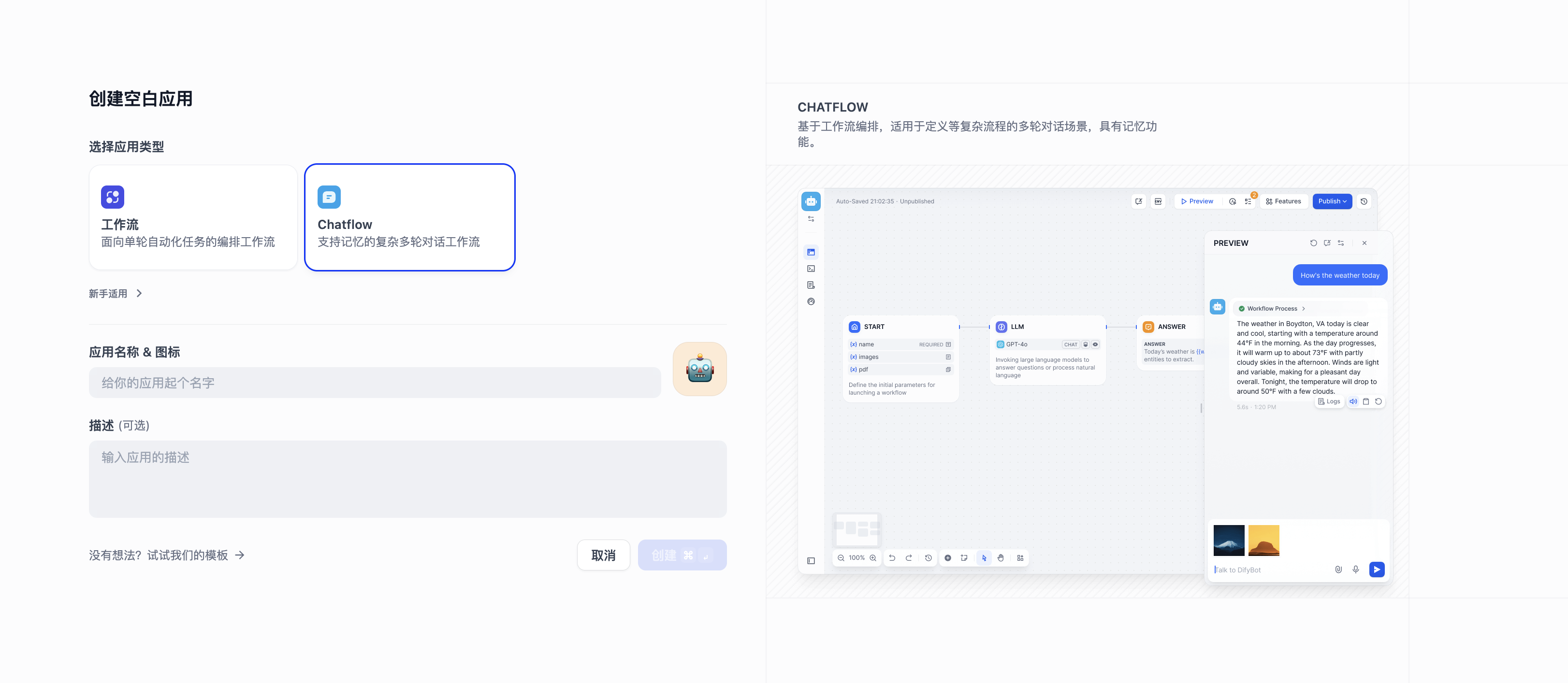Close the PREVIEW panel
Viewport: 1568px width, 683px height.
1365,243
